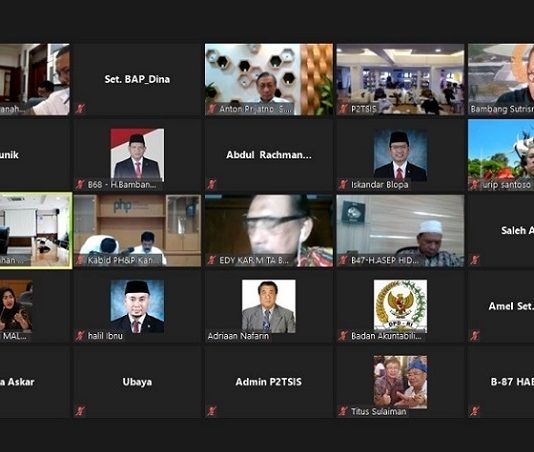Select Anton Prijatno video tile
Image resolution: width=534 pixels, height=452 pixels.
[269, 79]
